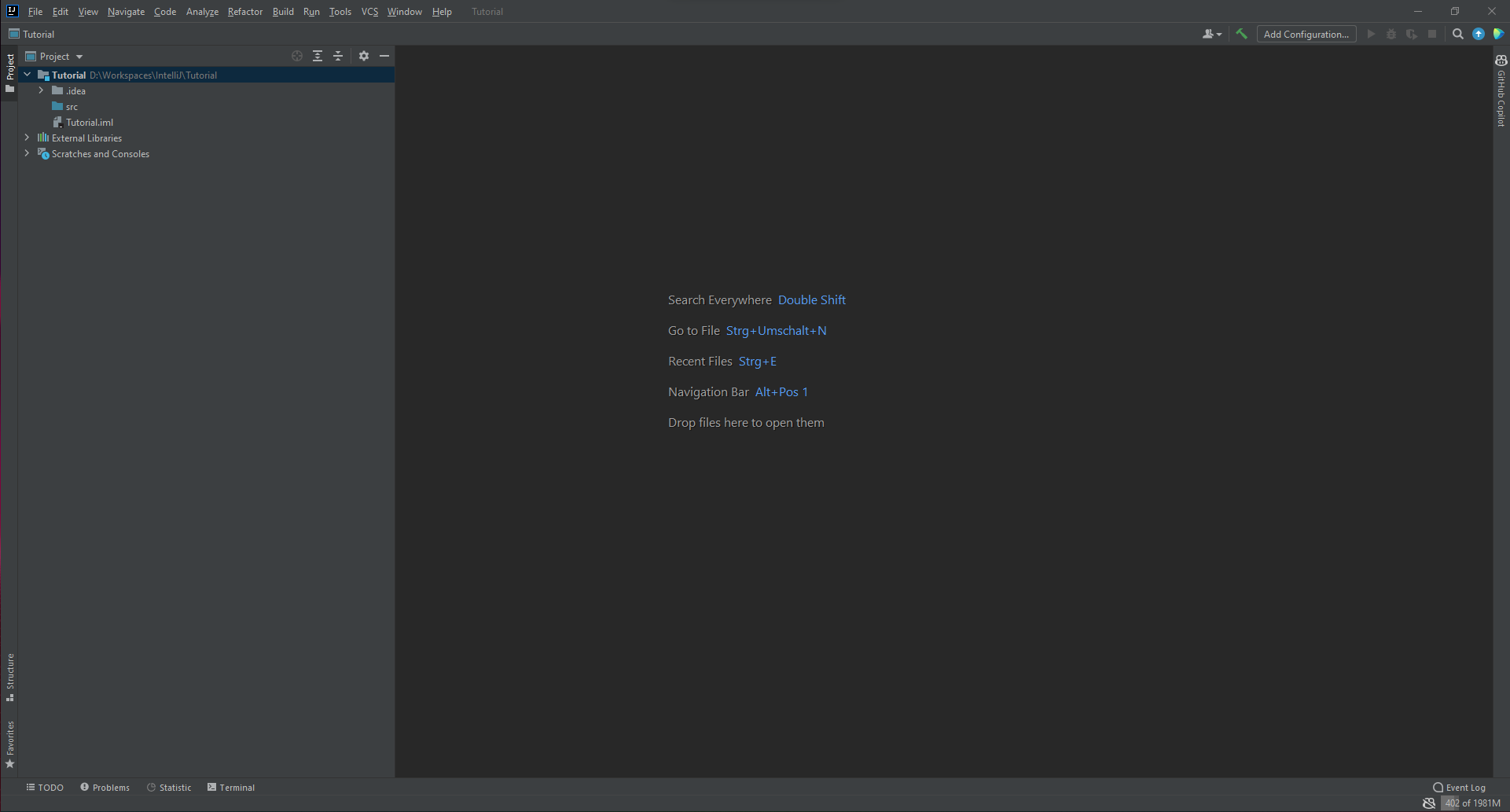Click the Scratches and Consoles icon
The image size is (1510, 812).
pyautogui.click(x=43, y=153)
